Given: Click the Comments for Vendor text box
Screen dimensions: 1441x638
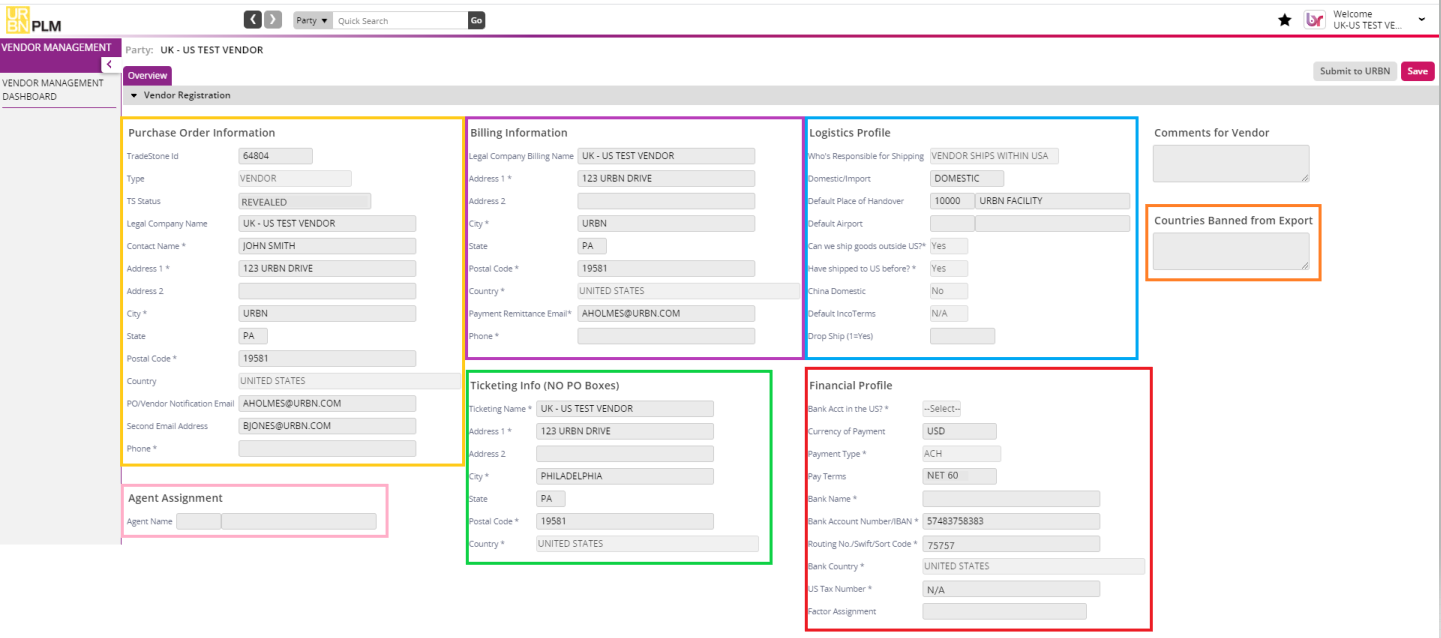Looking at the screenshot, I should click(1231, 163).
